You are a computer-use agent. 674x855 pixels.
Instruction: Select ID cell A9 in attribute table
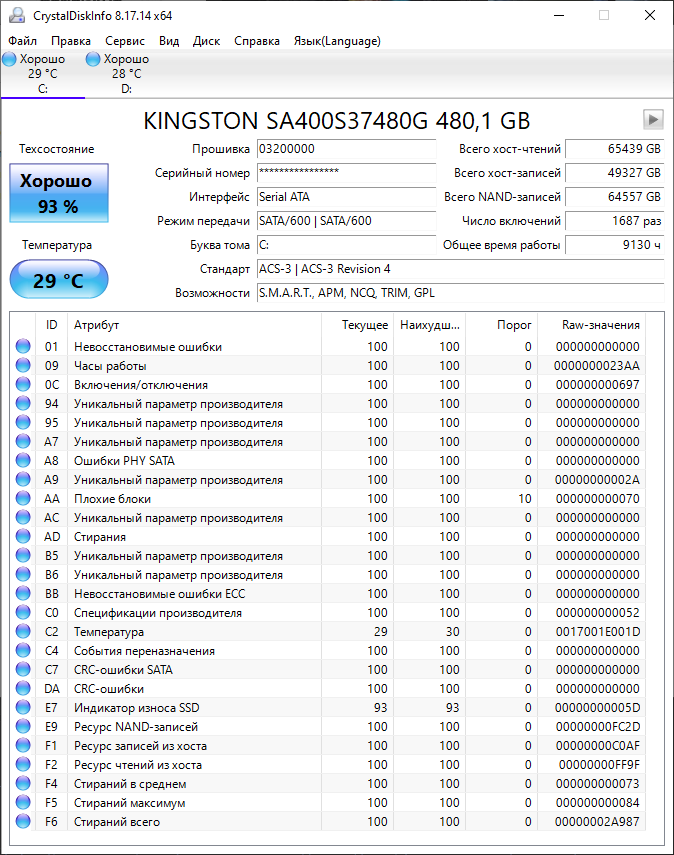(51, 480)
